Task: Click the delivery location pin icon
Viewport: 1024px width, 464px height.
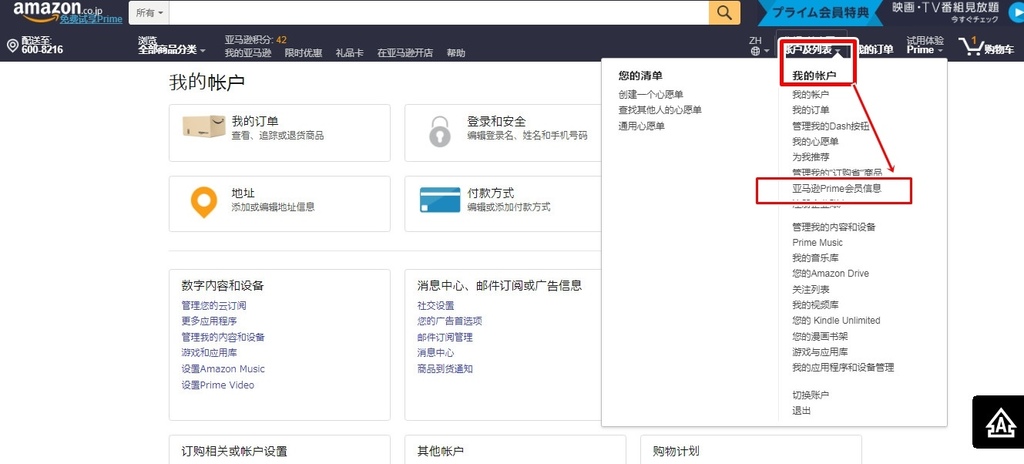Action: coord(12,45)
